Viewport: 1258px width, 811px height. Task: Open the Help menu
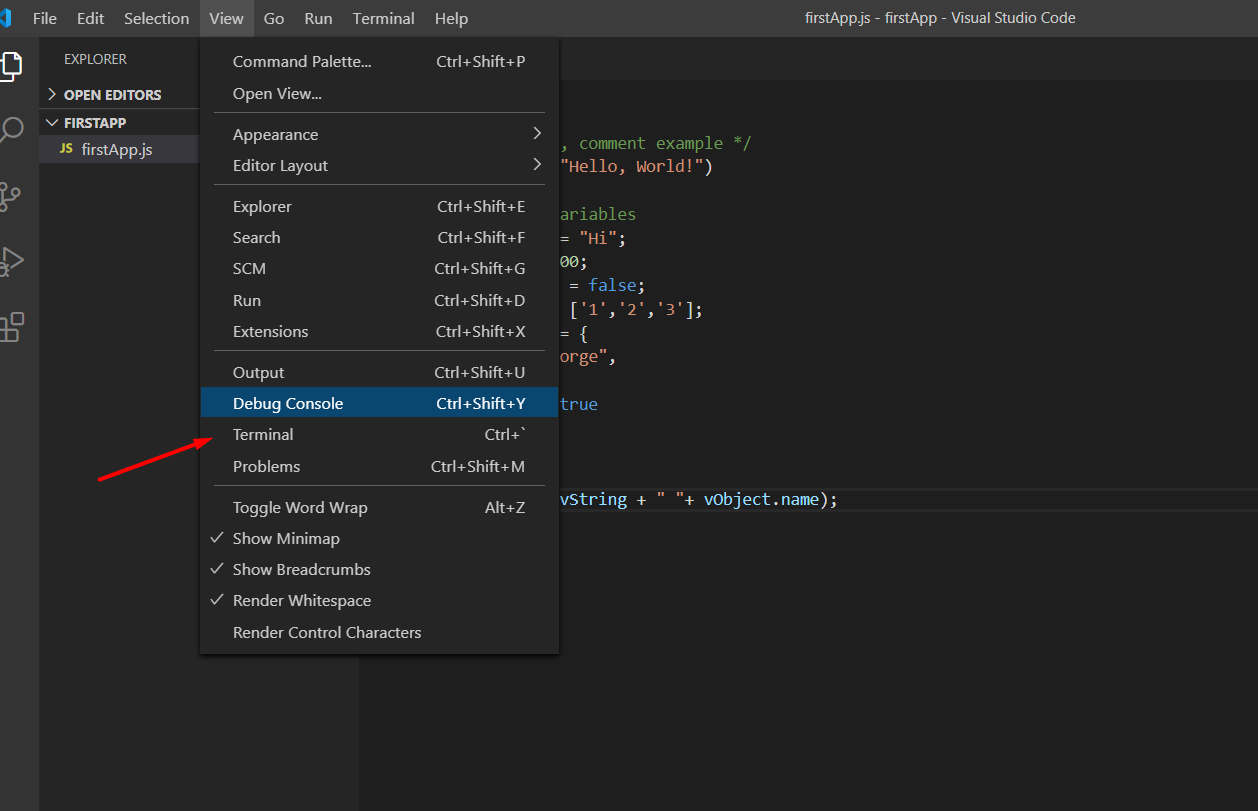coord(451,18)
